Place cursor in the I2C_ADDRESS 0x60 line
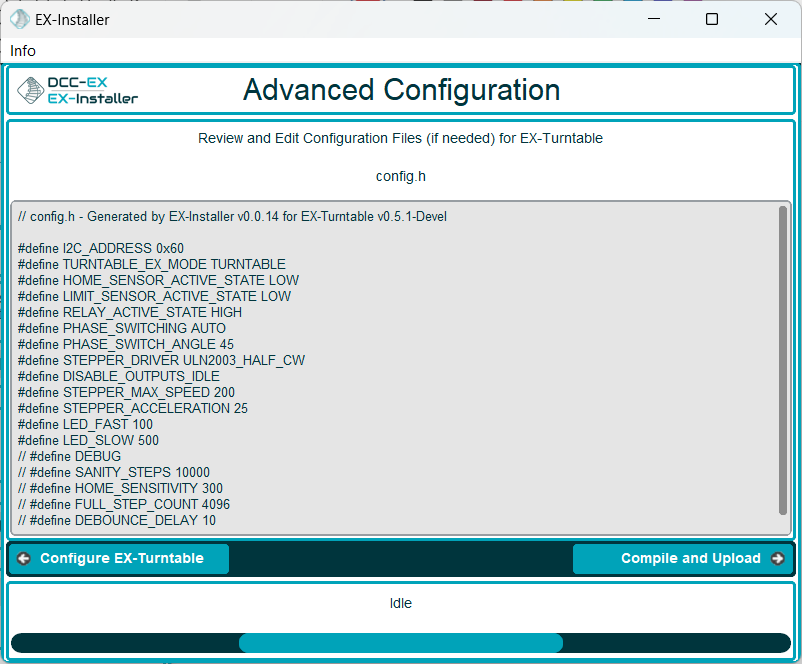 [x=100, y=248]
